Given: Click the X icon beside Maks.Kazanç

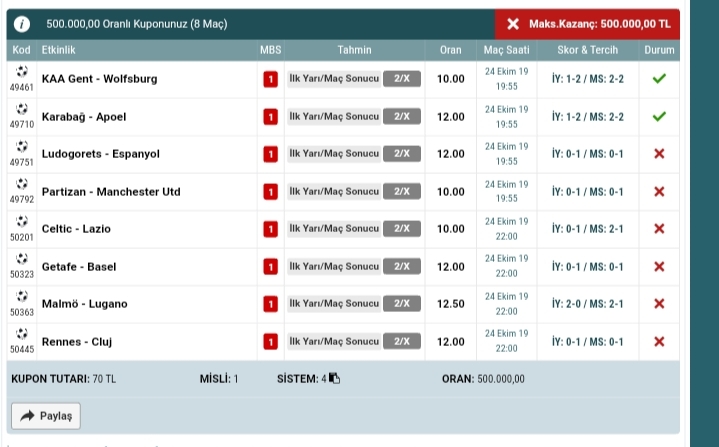Looking at the screenshot, I should tap(513, 24).
